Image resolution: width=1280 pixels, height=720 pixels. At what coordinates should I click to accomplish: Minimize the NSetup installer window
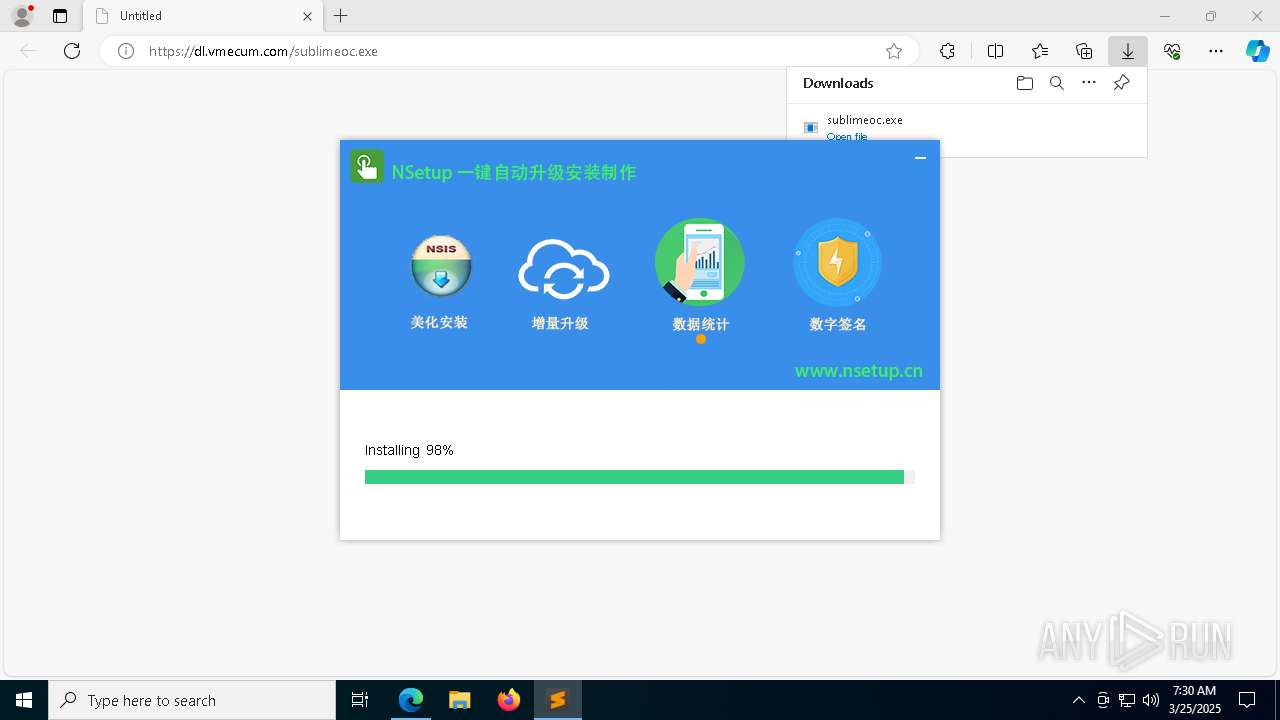tap(920, 158)
